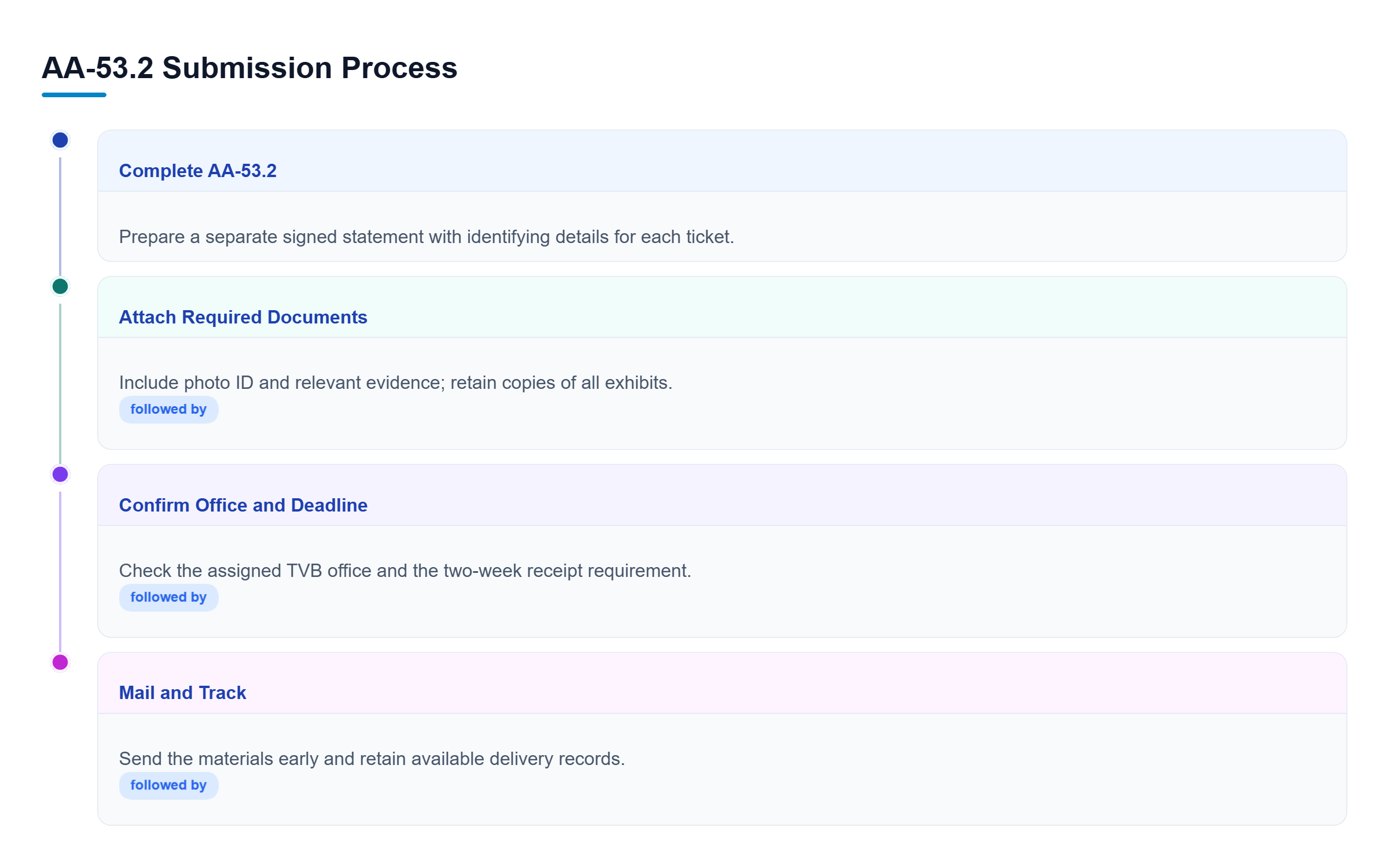Click the magenta timeline dot for Mail and Track
This screenshot has width=1389, height=868.
point(60,662)
